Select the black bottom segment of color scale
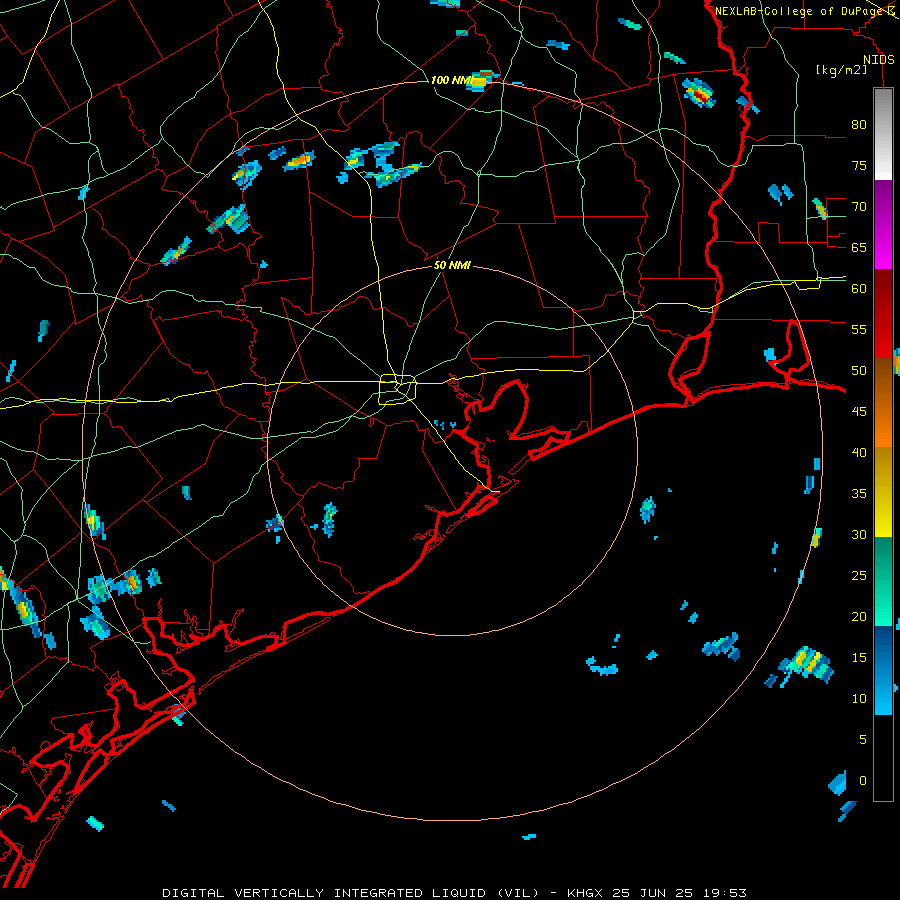The width and height of the screenshot is (900, 900). pyautogui.click(x=883, y=758)
